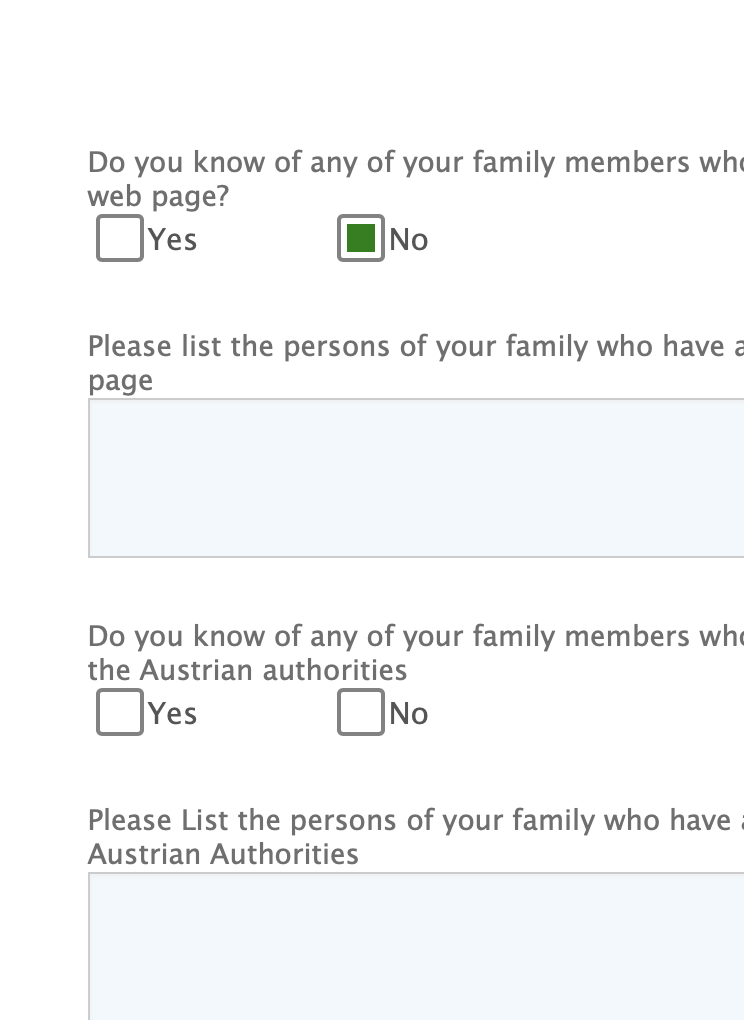Tick the Yes checkbox for the Austrian authorities question
This screenshot has width=744, height=1020.
point(120,713)
